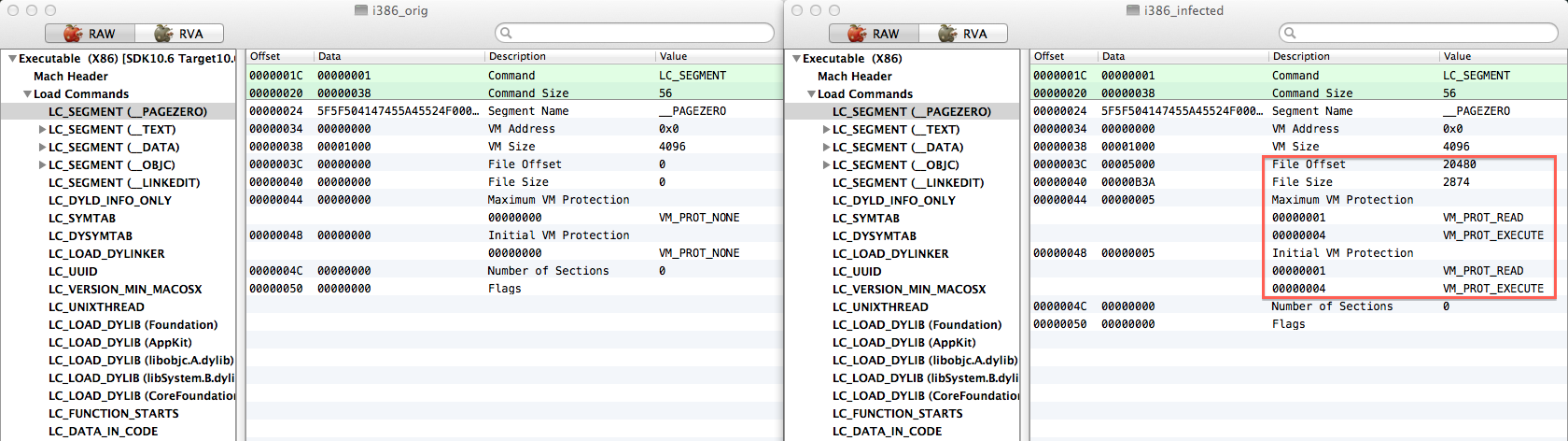Click Value column header in i386_infected window
Image resolution: width=1568 pixels, height=441 pixels.
(x=1457, y=57)
